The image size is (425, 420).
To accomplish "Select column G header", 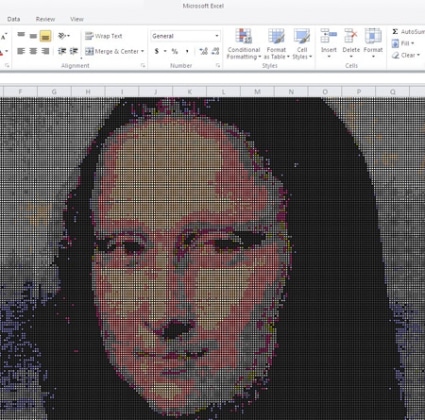I will (54, 92).
